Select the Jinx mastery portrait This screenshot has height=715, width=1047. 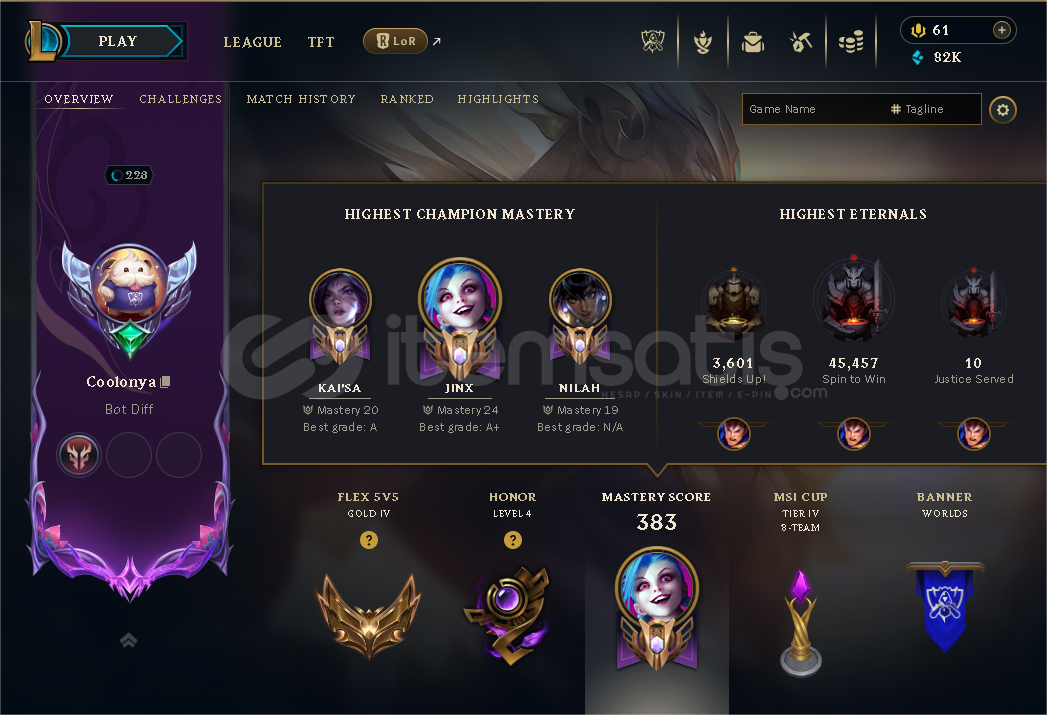click(459, 295)
